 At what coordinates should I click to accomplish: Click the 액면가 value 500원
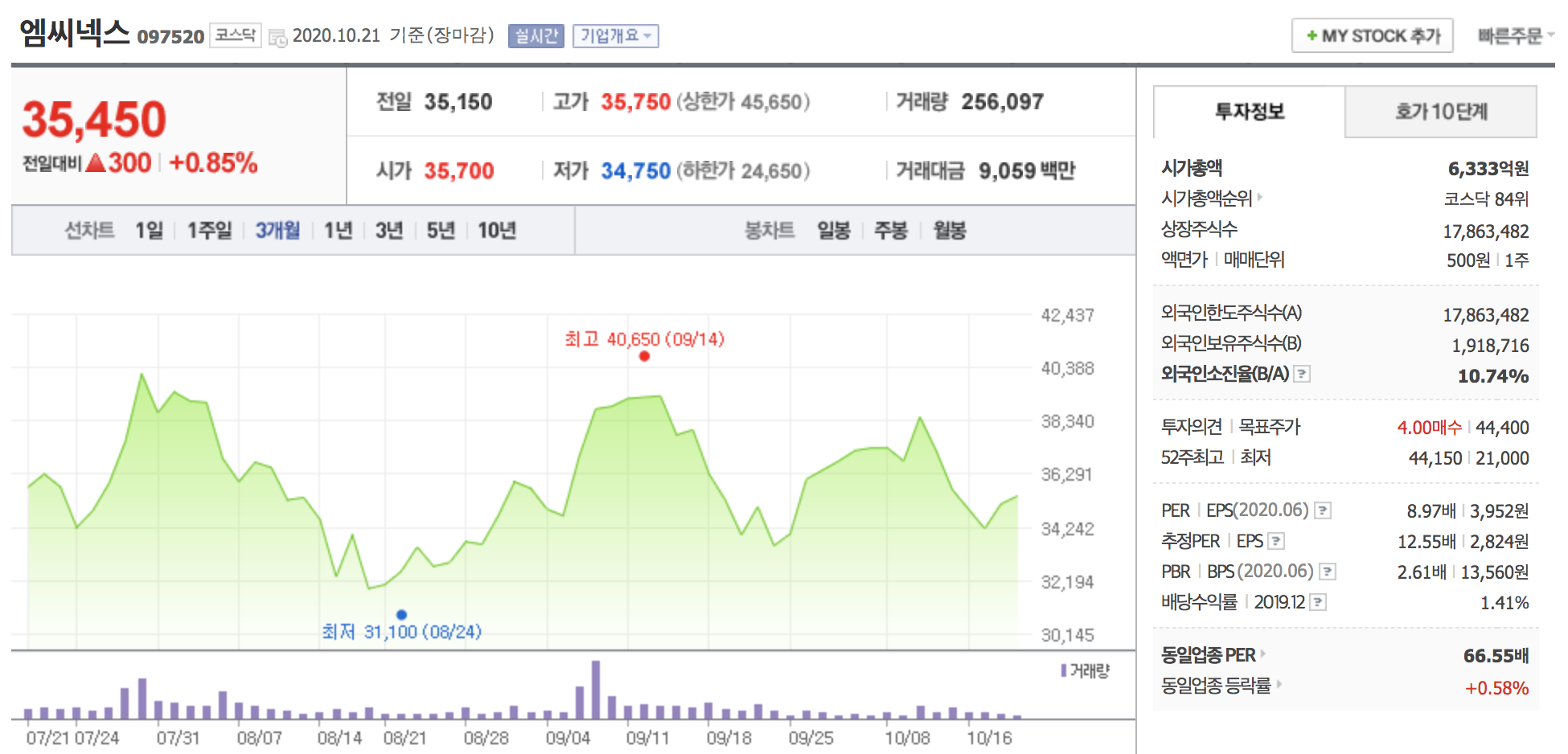tap(1467, 260)
